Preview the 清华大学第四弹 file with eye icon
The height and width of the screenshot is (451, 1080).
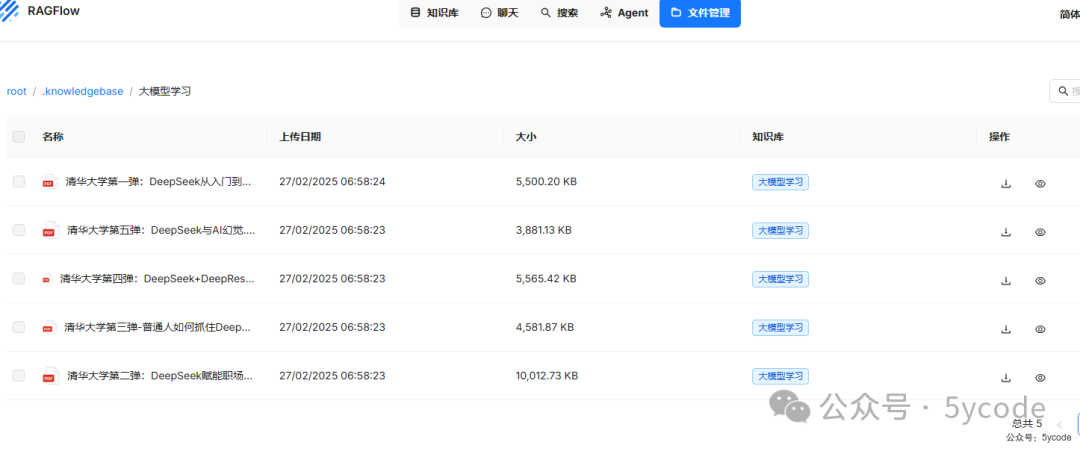pos(1040,280)
